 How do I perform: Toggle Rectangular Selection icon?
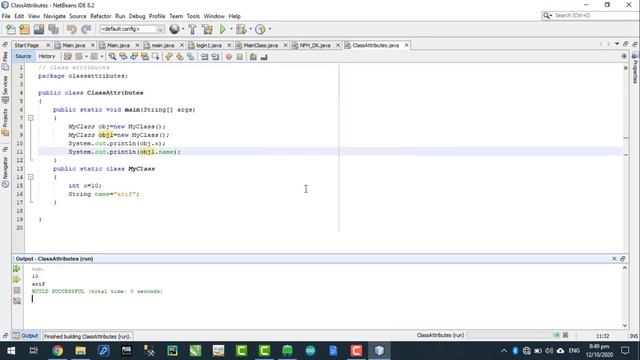pyautogui.click(x=156, y=57)
